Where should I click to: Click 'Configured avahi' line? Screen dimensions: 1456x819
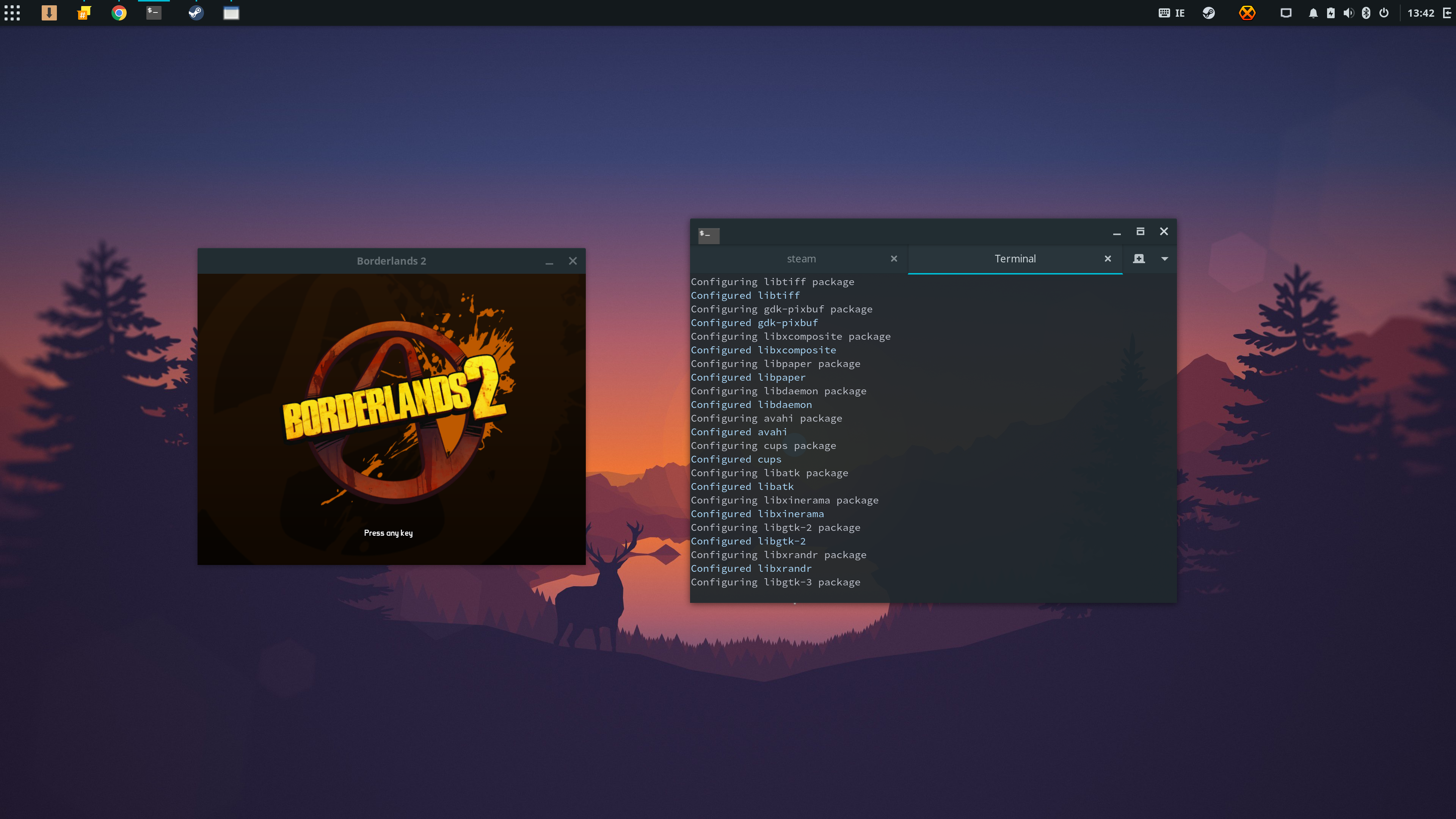739,432
